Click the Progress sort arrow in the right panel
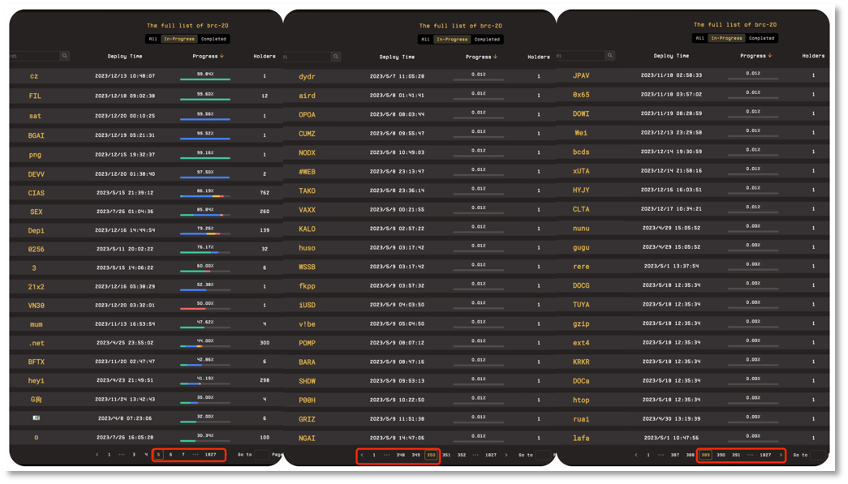Screen dimensions: 848x484 [x=769, y=56]
